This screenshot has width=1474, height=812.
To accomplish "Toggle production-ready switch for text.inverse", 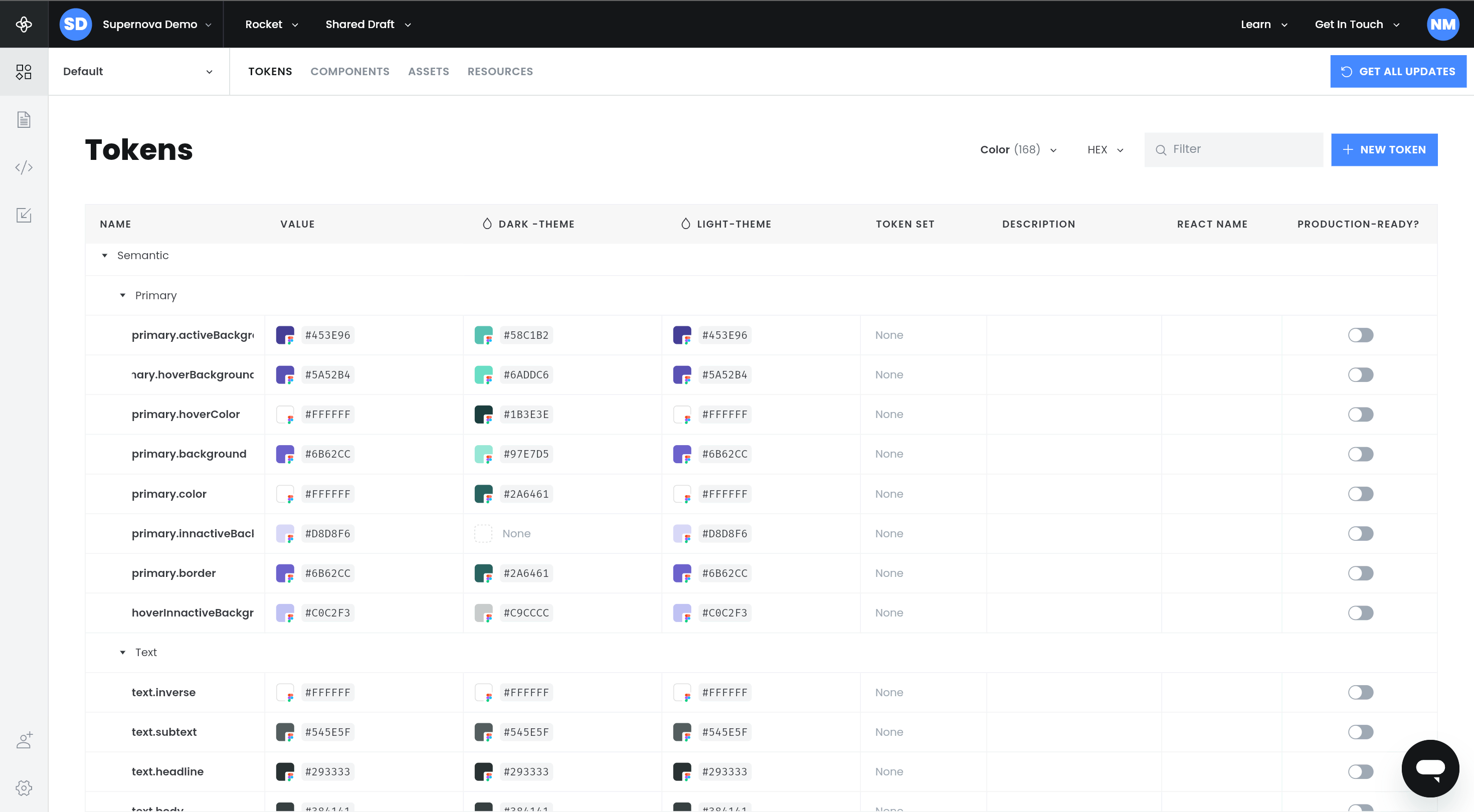I will pyautogui.click(x=1360, y=692).
